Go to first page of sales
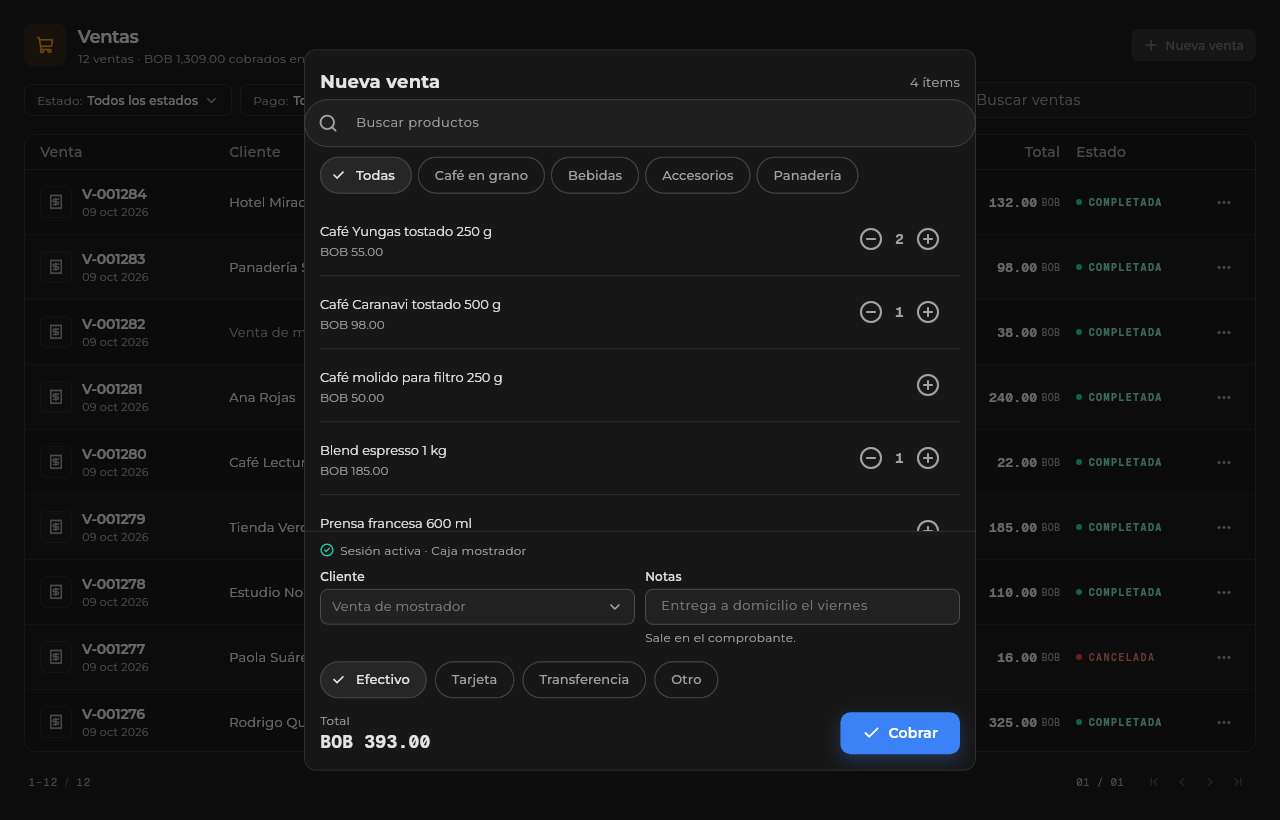Image resolution: width=1280 pixels, height=820 pixels. point(1154,782)
